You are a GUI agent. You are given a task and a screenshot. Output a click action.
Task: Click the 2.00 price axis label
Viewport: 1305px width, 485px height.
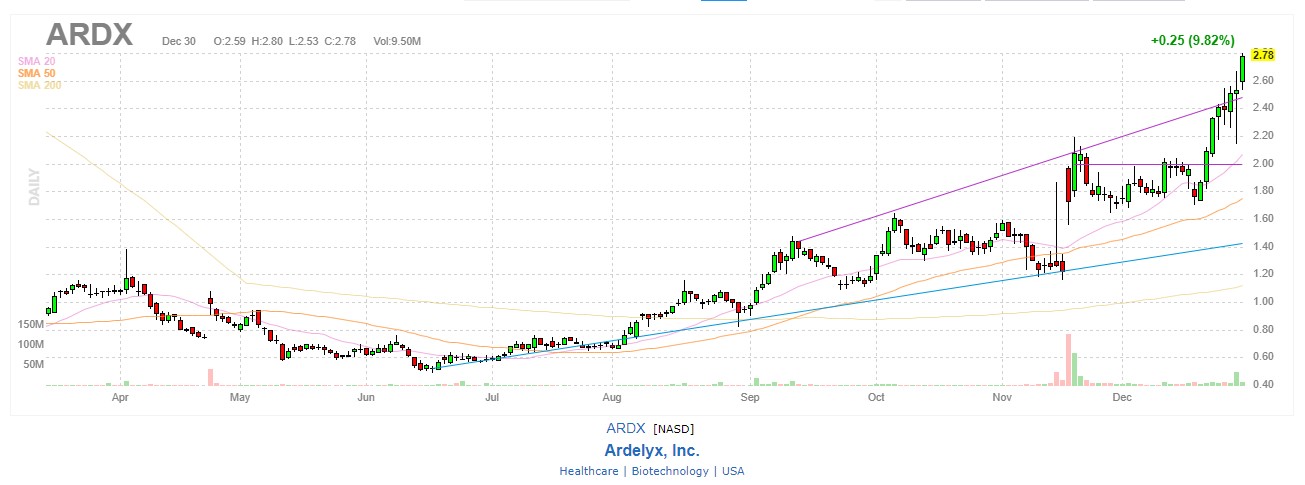coord(1263,163)
